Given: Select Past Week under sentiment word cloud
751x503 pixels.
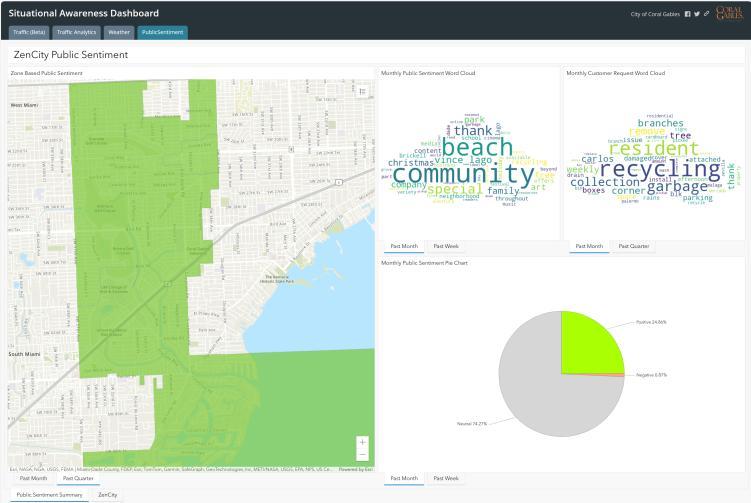Looking at the screenshot, I should point(446,246).
